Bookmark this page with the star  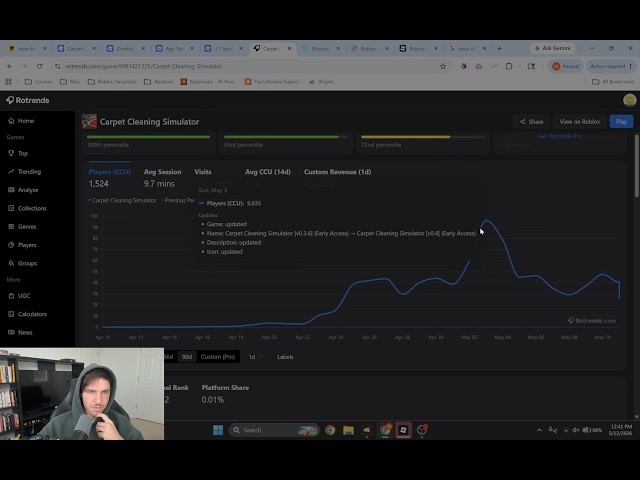click(x=443, y=66)
